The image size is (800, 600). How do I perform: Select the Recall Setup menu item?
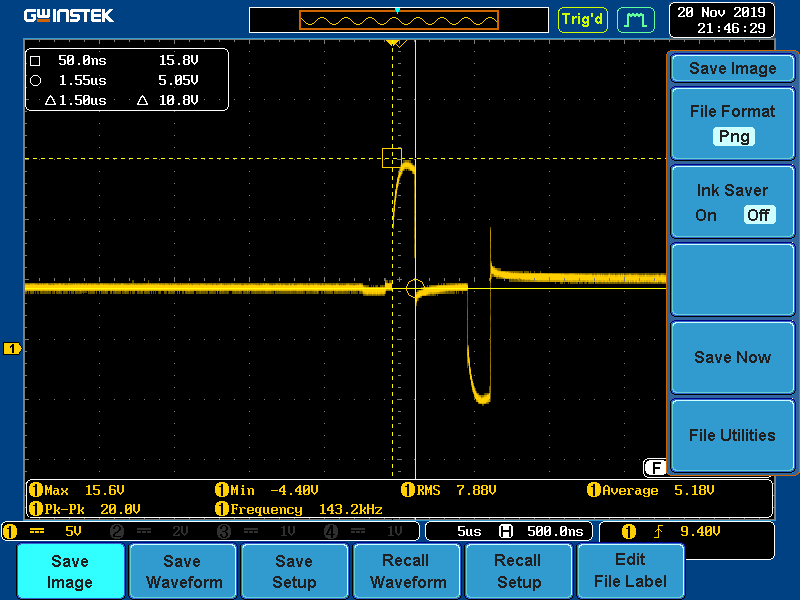[518, 572]
